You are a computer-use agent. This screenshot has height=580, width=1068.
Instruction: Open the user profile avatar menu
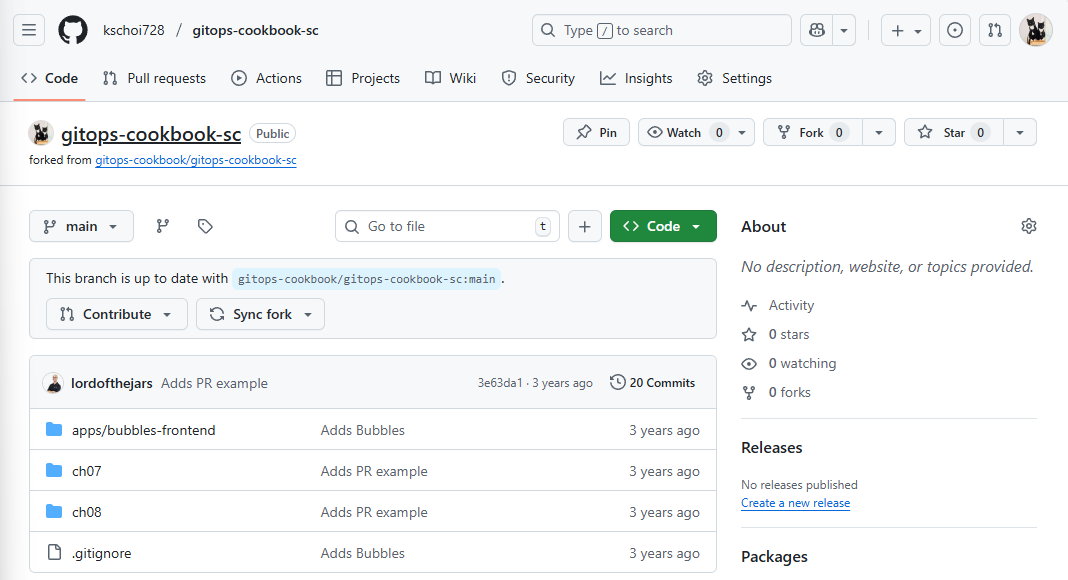[x=1035, y=30]
